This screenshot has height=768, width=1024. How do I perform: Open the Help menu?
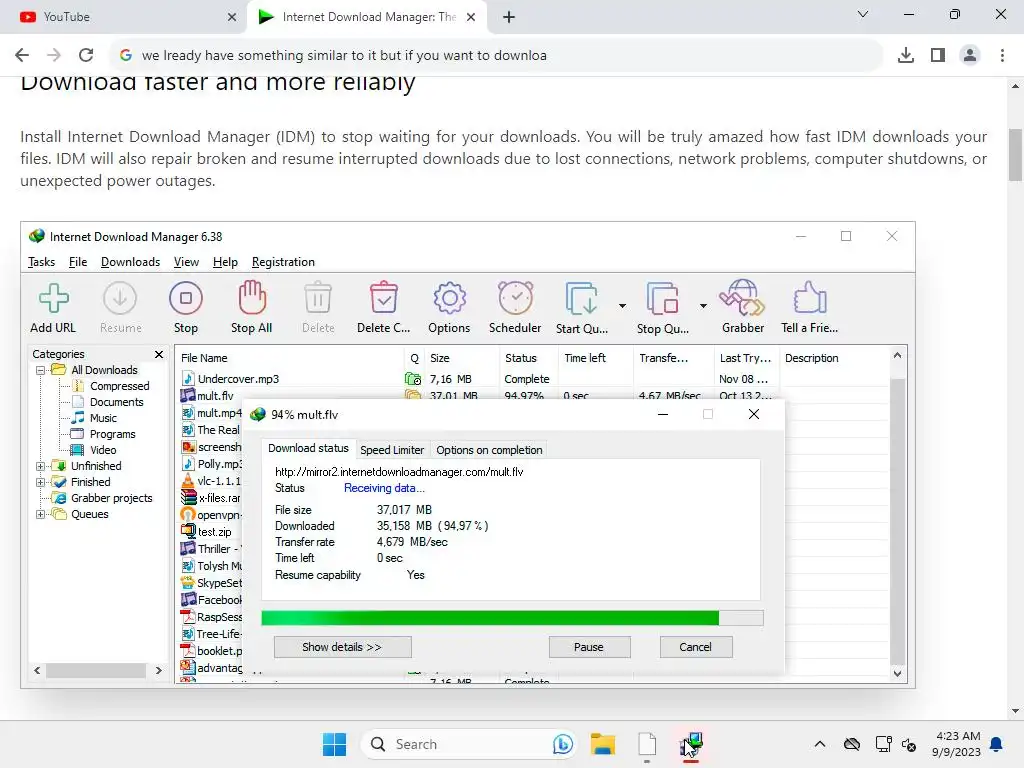(x=225, y=262)
